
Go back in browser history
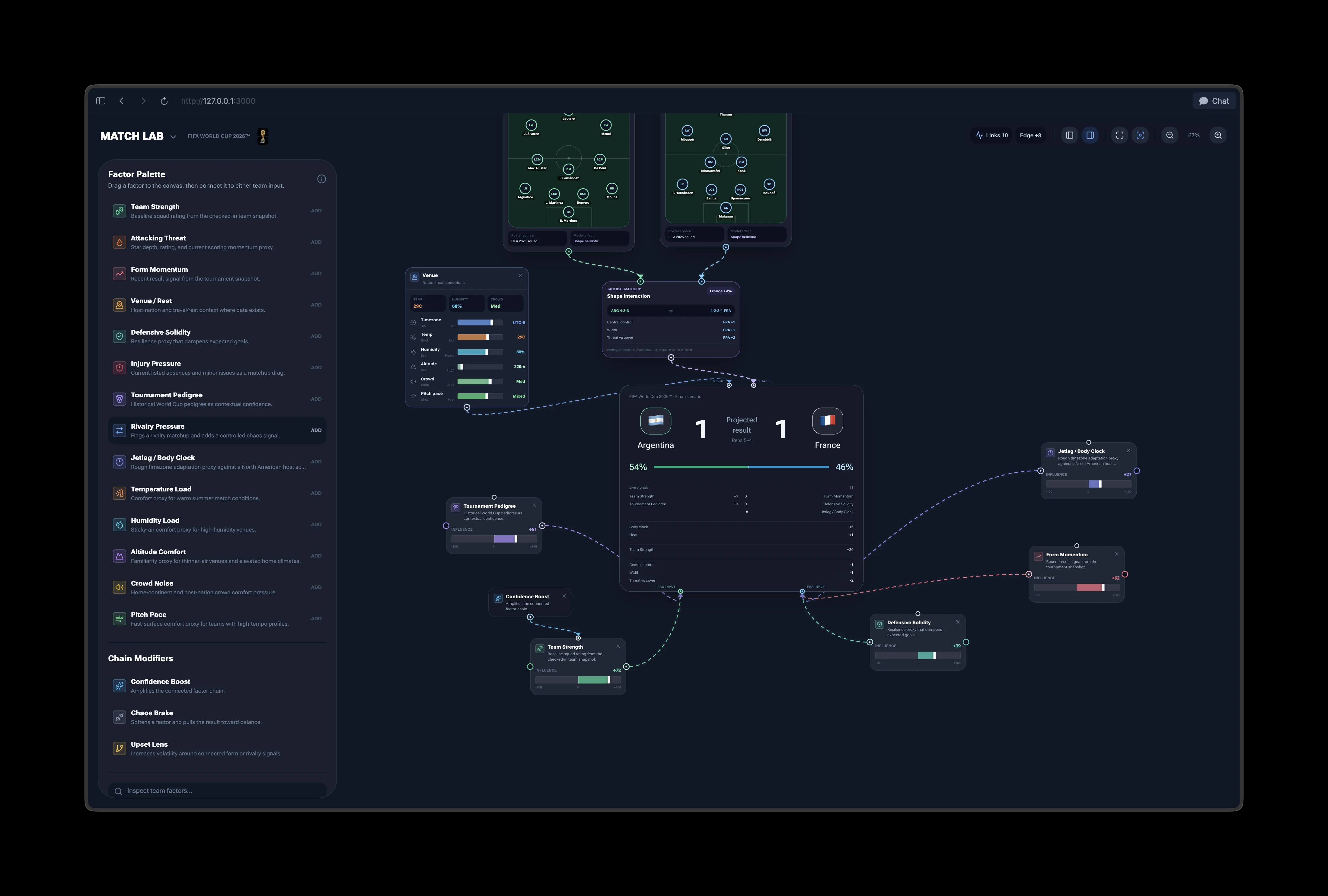tap(122, 101)
